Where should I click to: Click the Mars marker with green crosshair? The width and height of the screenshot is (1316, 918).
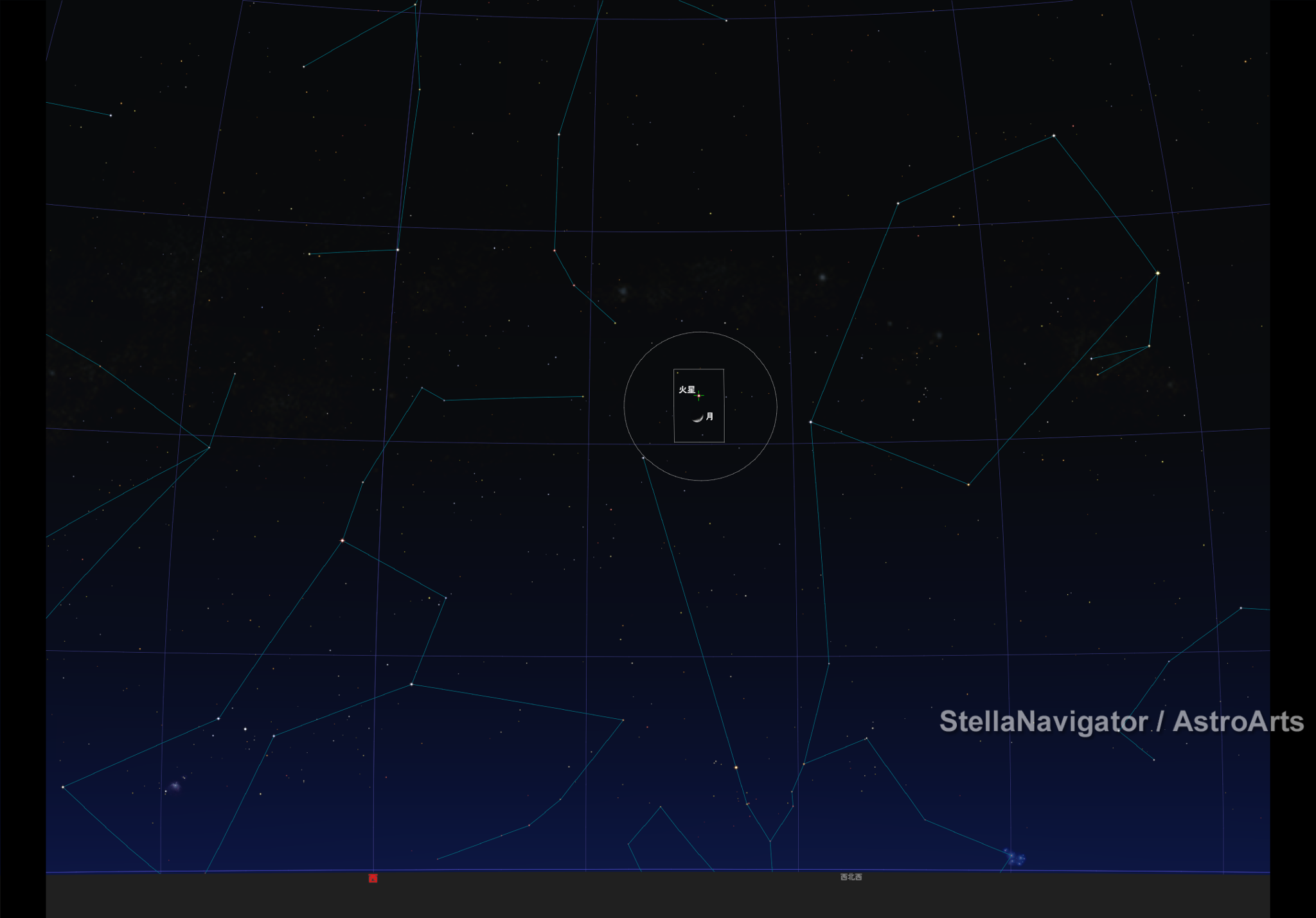click(698, 396)
